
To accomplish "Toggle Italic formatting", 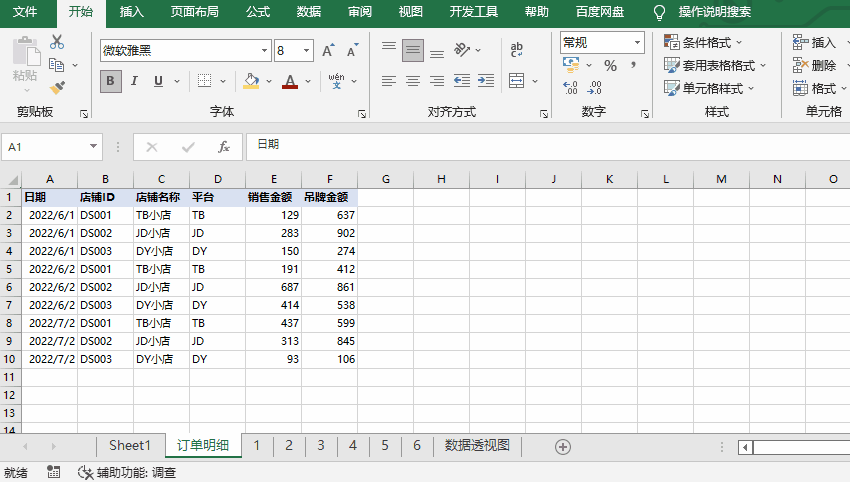I will (x=134, y=81).
